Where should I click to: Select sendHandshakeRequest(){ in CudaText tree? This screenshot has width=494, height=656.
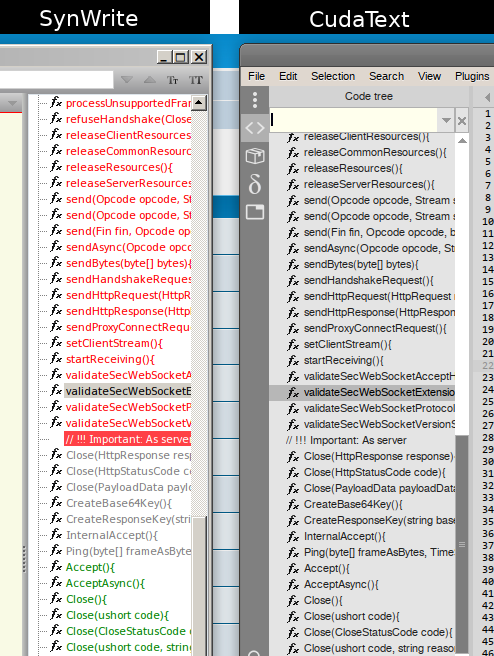[369, 280]
